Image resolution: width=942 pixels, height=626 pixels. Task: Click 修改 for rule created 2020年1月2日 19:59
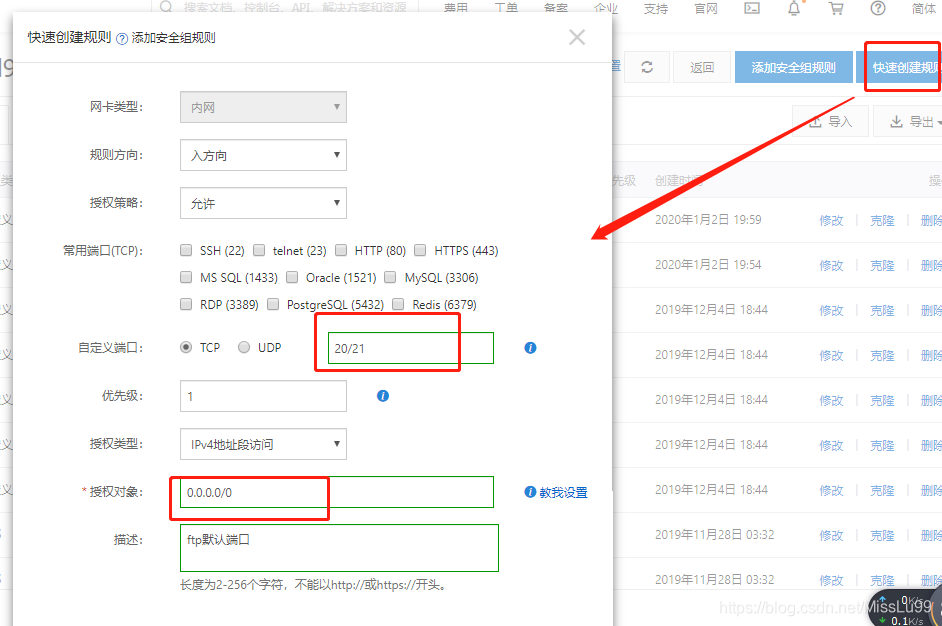coord(831,220)
